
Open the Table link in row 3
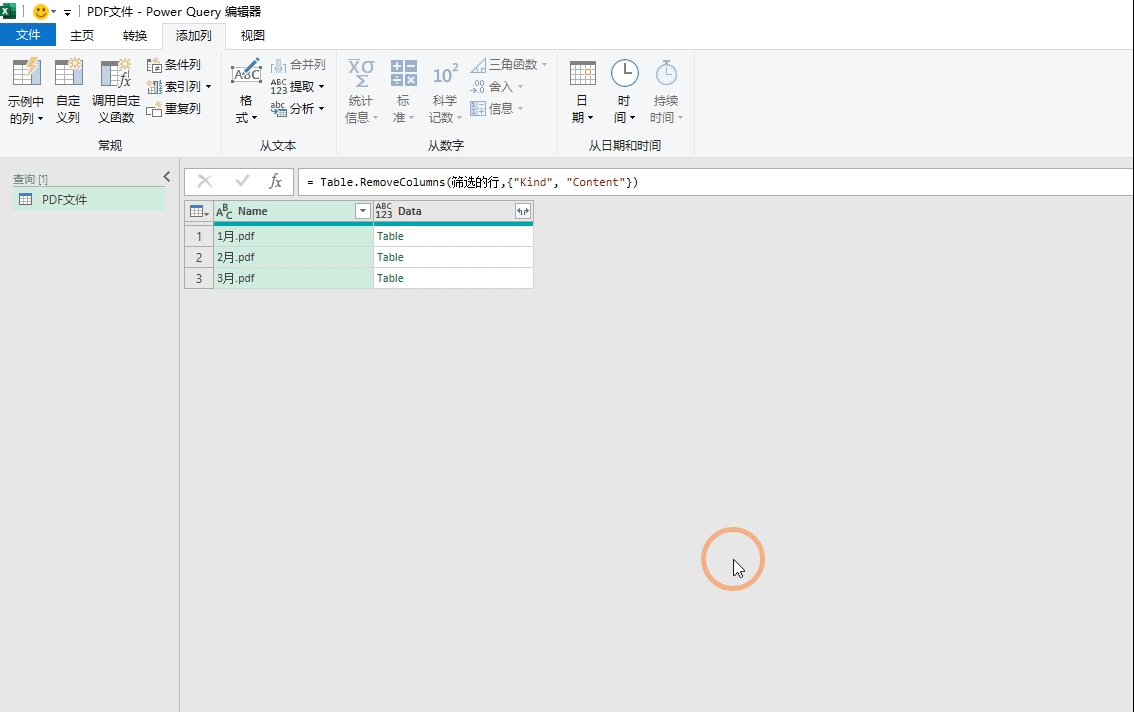[x=390, y=278]
